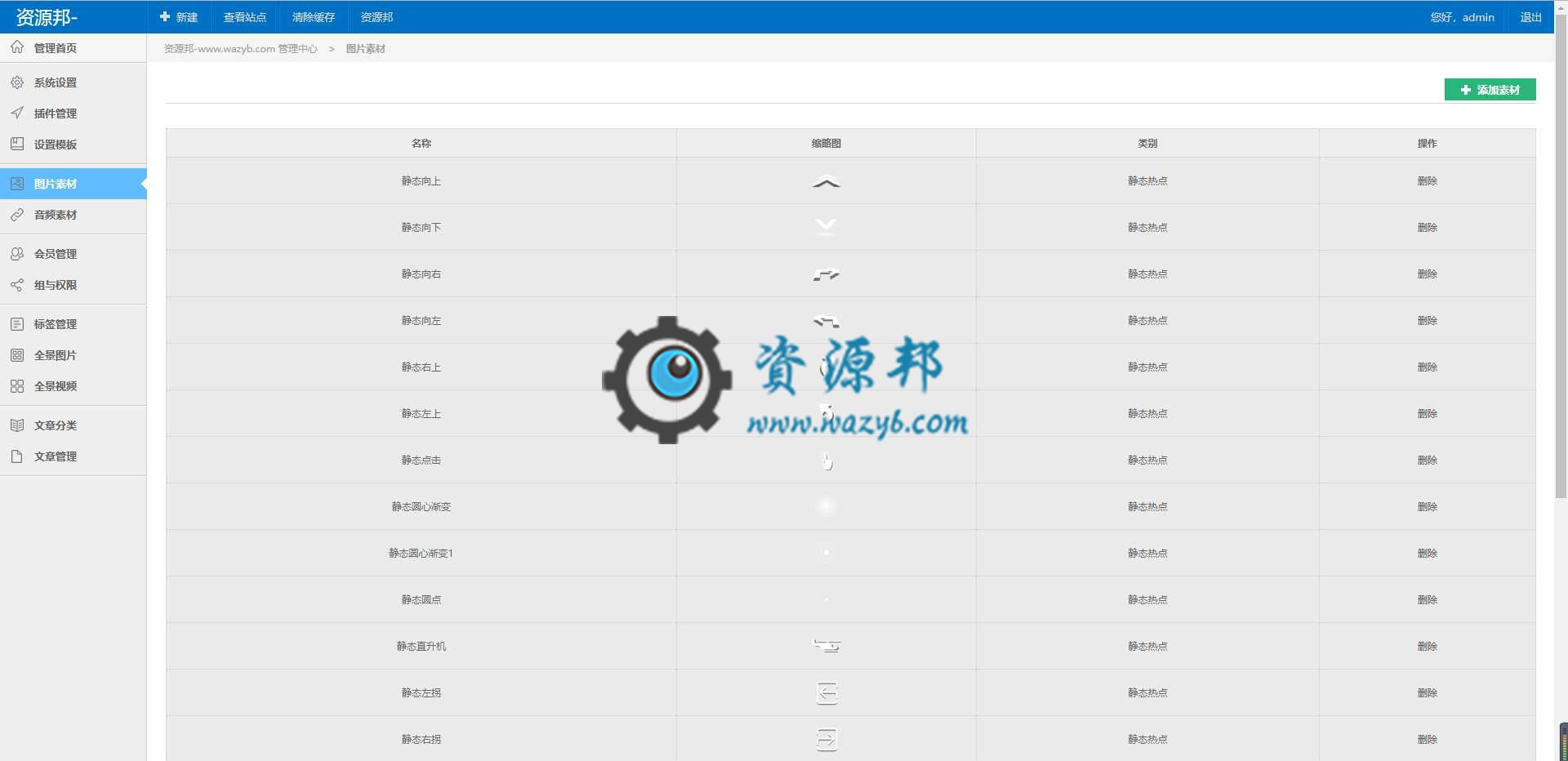This screenshot has width=1568, height=761.
Task: Click the right-turn thumbnail of 静态右拐
Action: click(x=826, y=740)
